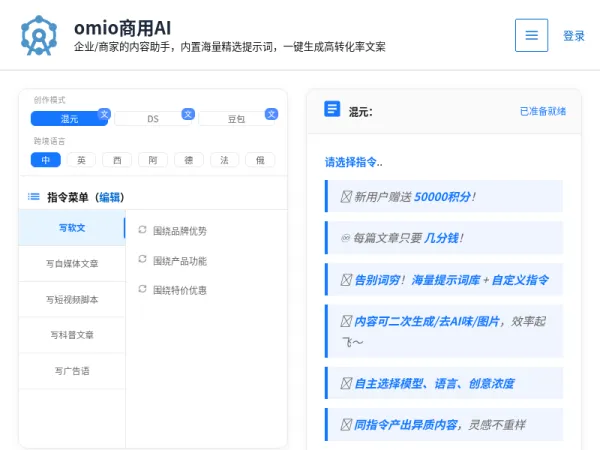Click refresh icon beside 围绕产品功能

(142, 259)
